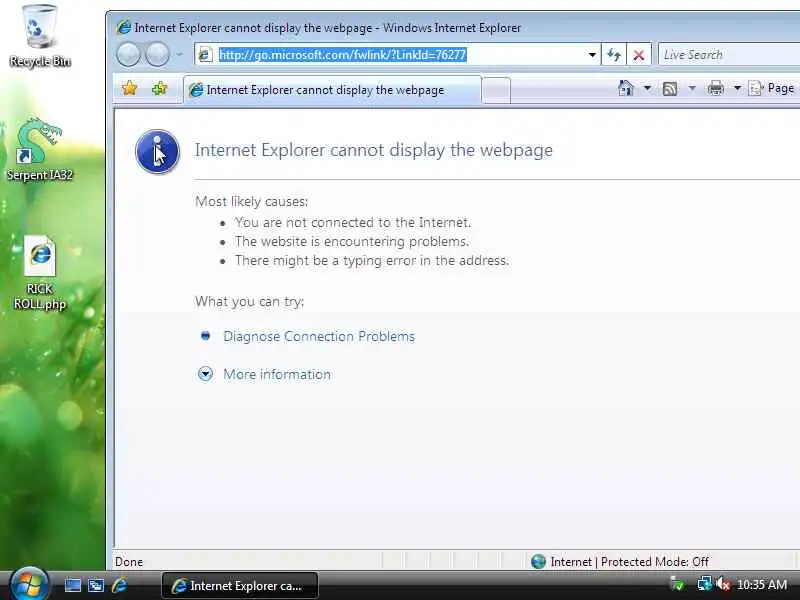
Task: Click 'There might be a typing error' line
Action: (371, 261)
